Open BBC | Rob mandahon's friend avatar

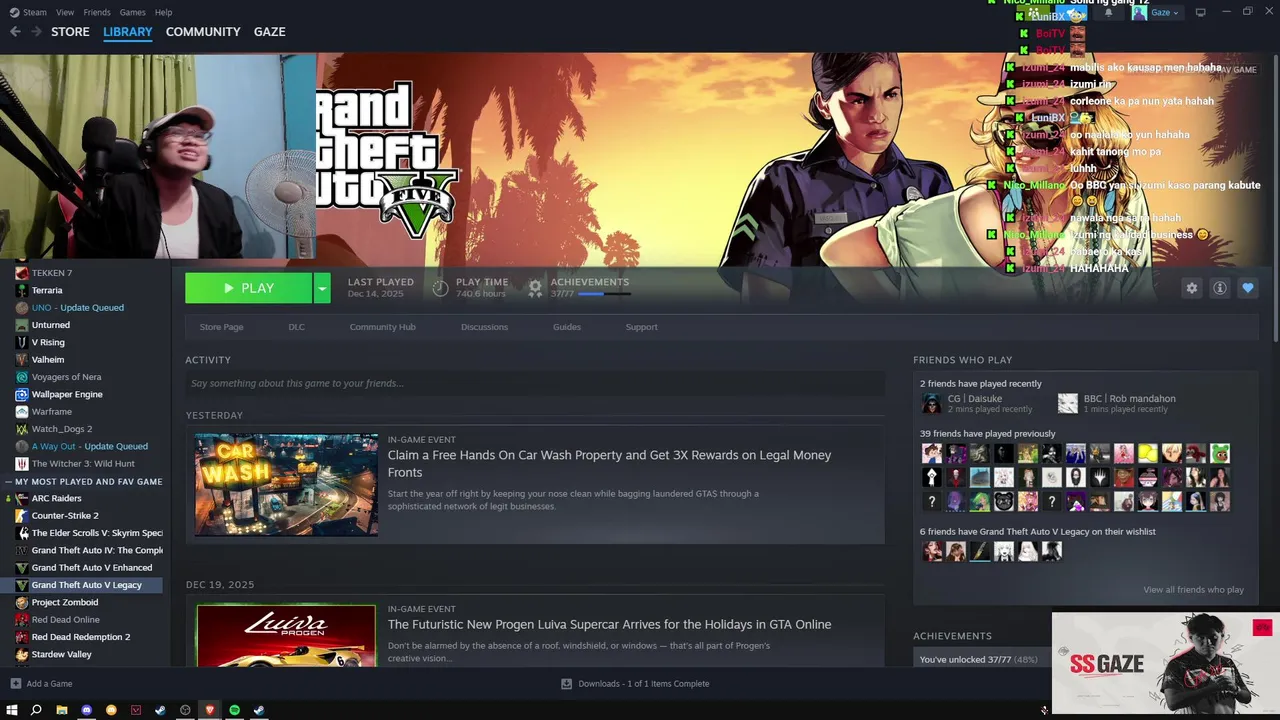tap(1068, 403)
